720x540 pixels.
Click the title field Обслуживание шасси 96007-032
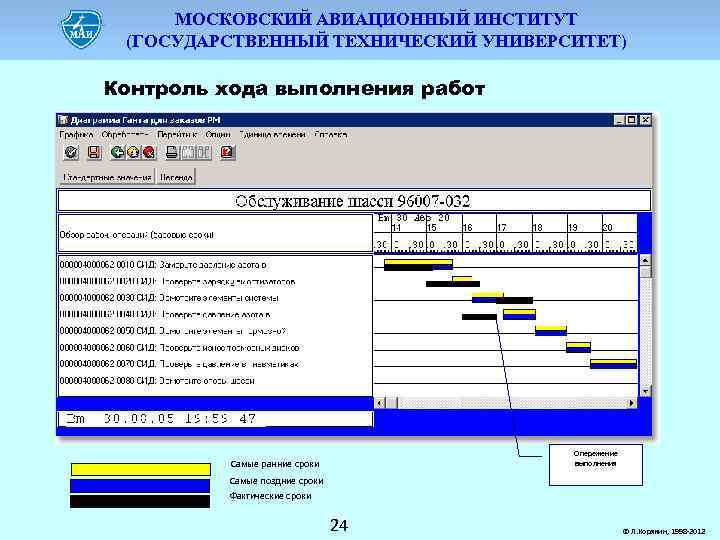[354, 201]
